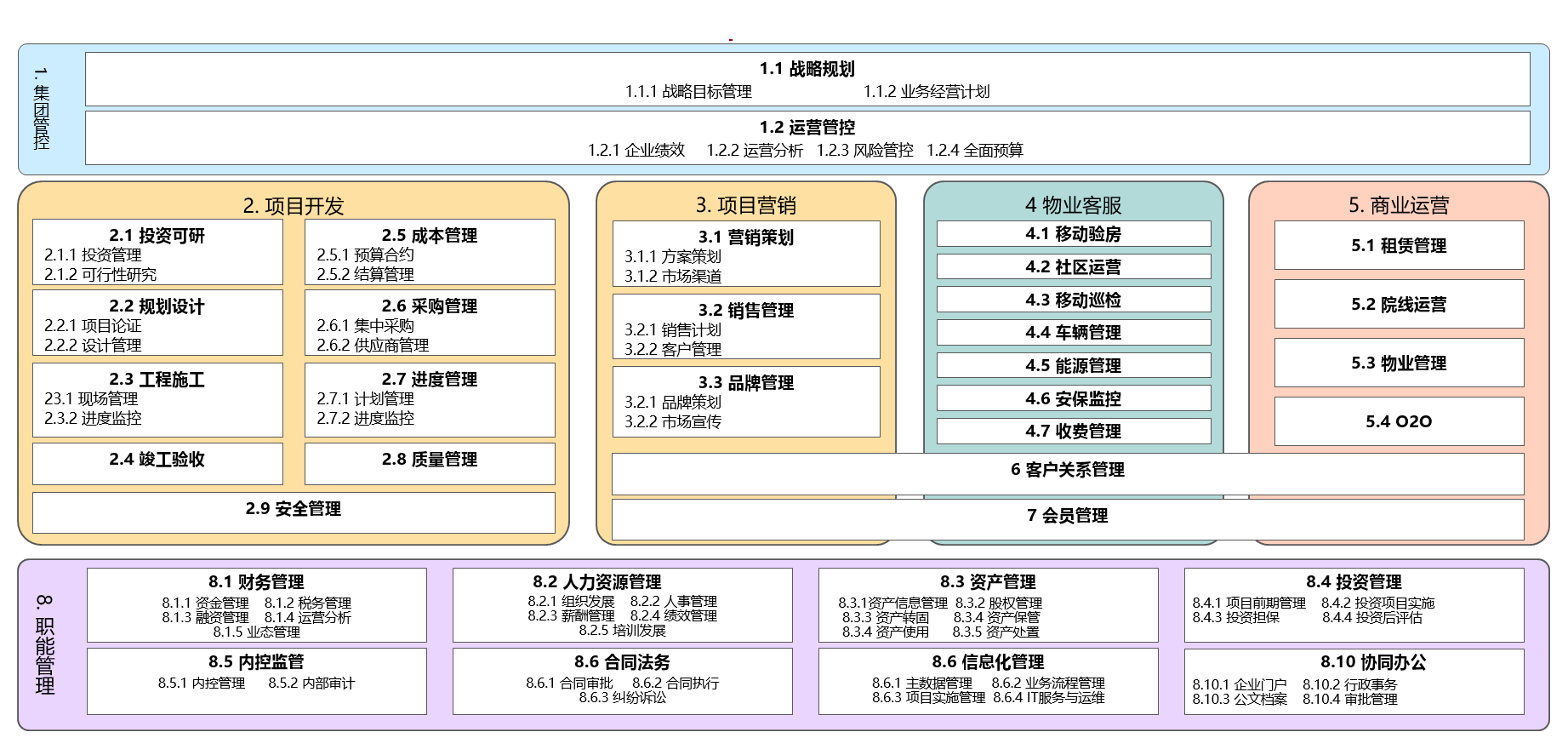1568x755 pixels.
Task: Select the '2.3 工程施工' heading
Action: tap(157, 380)
